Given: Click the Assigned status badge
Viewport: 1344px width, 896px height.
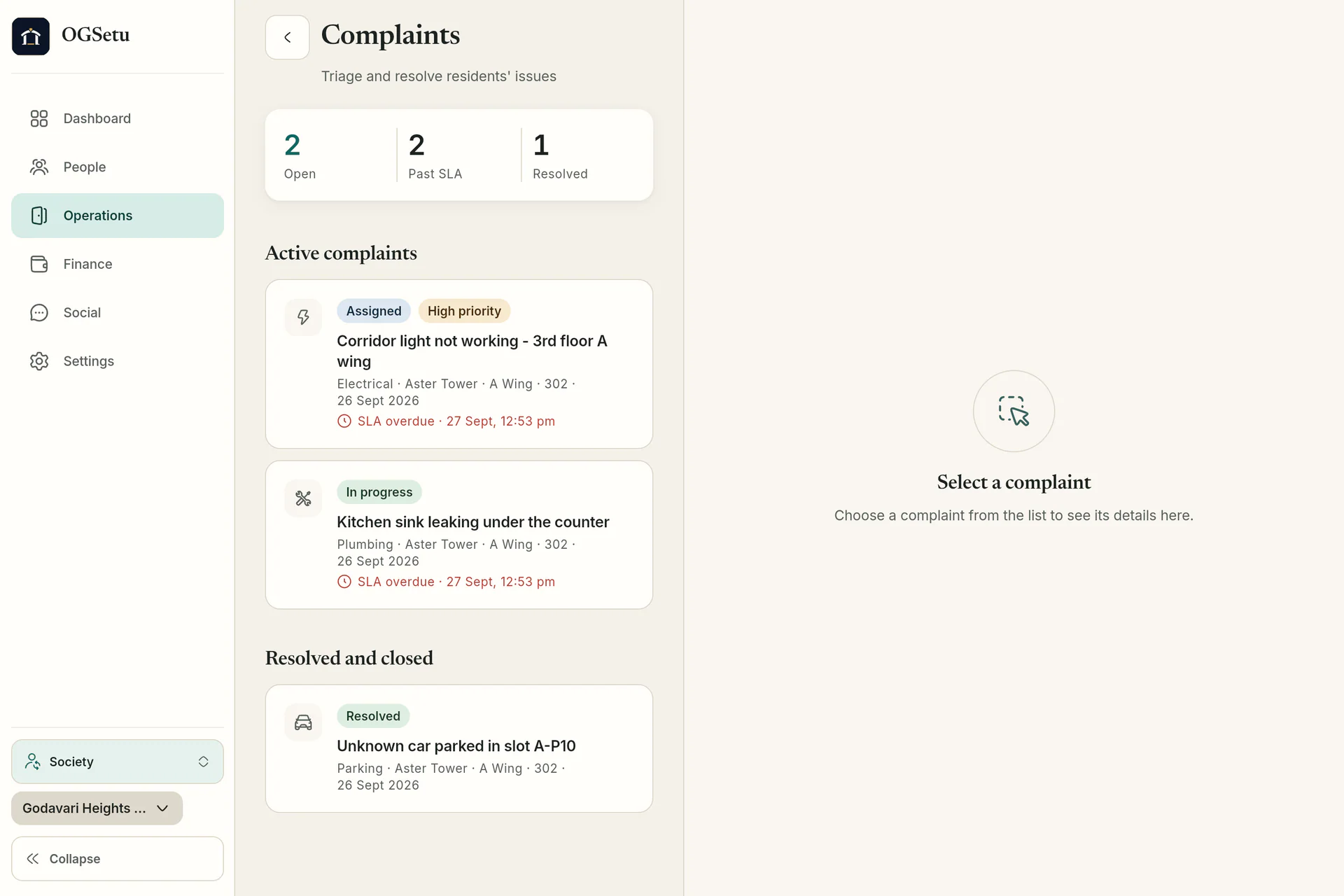Looking at the screenshot, I should [374, 311].
